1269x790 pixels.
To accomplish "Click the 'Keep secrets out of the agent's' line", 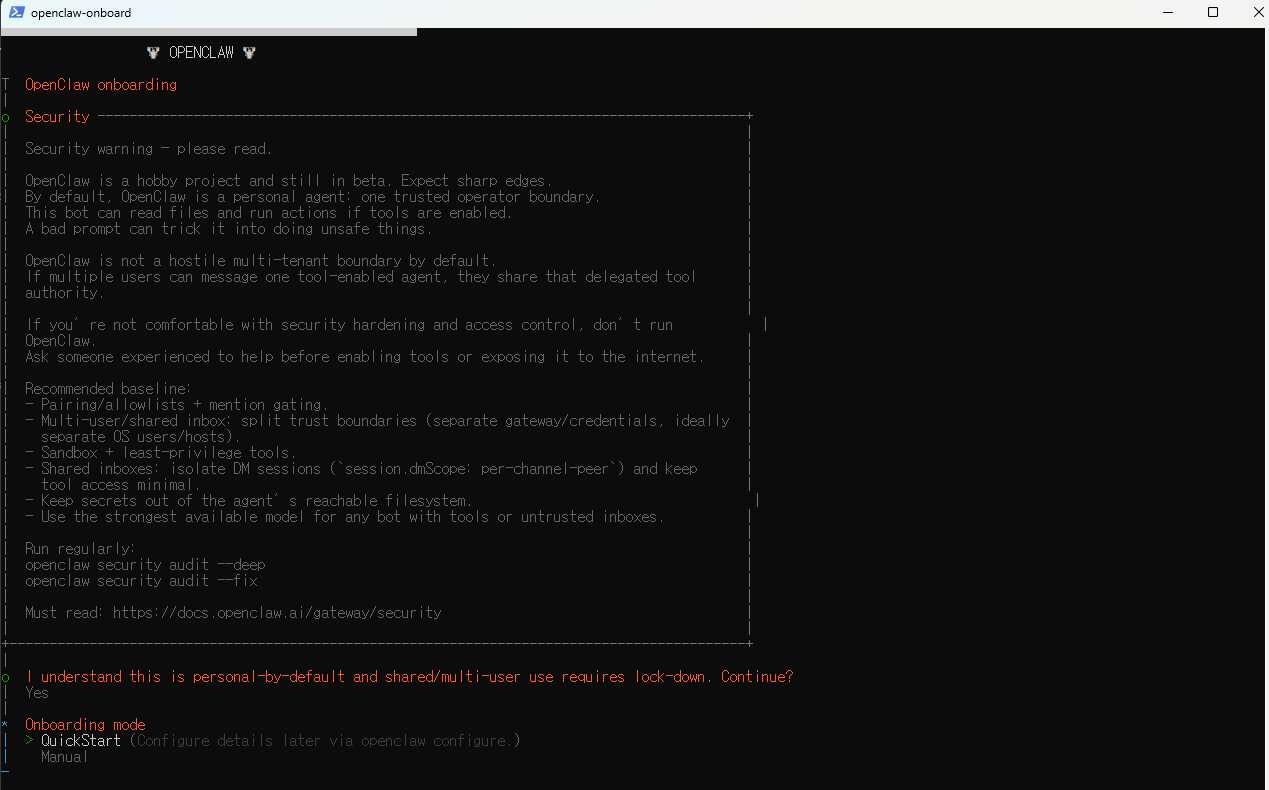I will coord(249,501).
